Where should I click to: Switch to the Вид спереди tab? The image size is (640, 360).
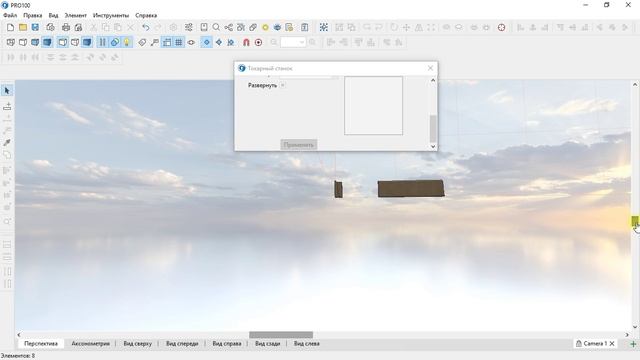point(182,344)
